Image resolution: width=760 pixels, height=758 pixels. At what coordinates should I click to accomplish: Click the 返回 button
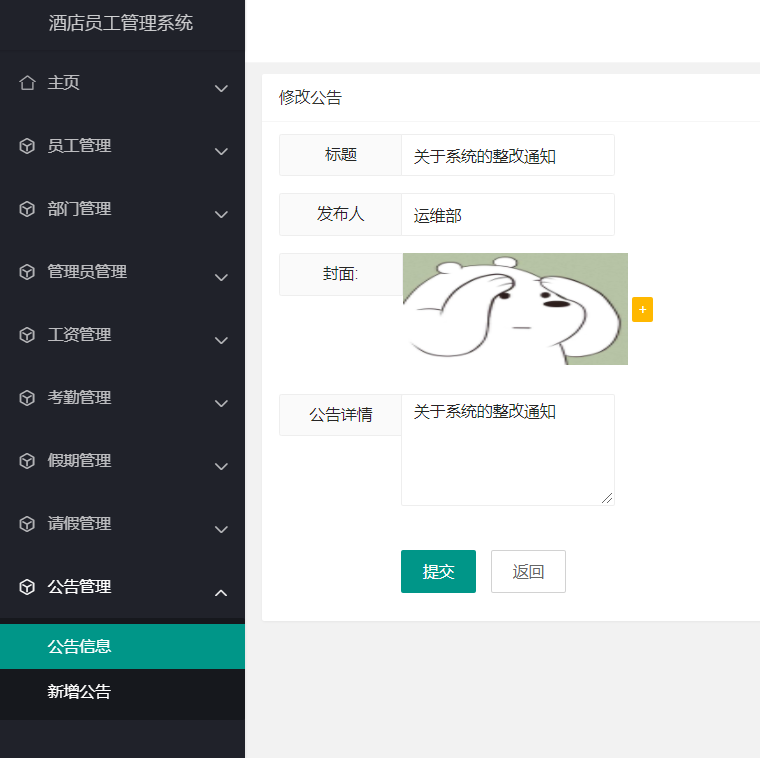(528, 571)
